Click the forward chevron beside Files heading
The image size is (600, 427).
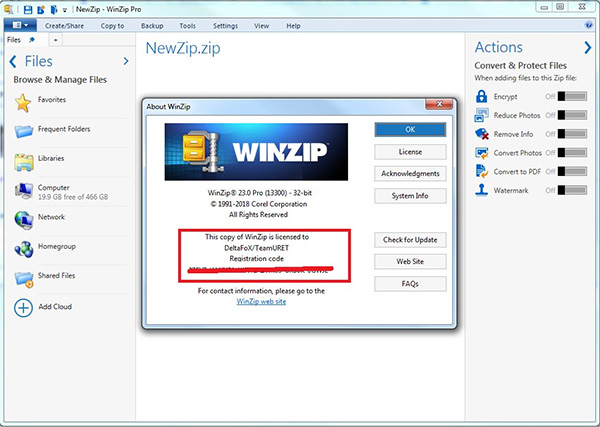126,61
